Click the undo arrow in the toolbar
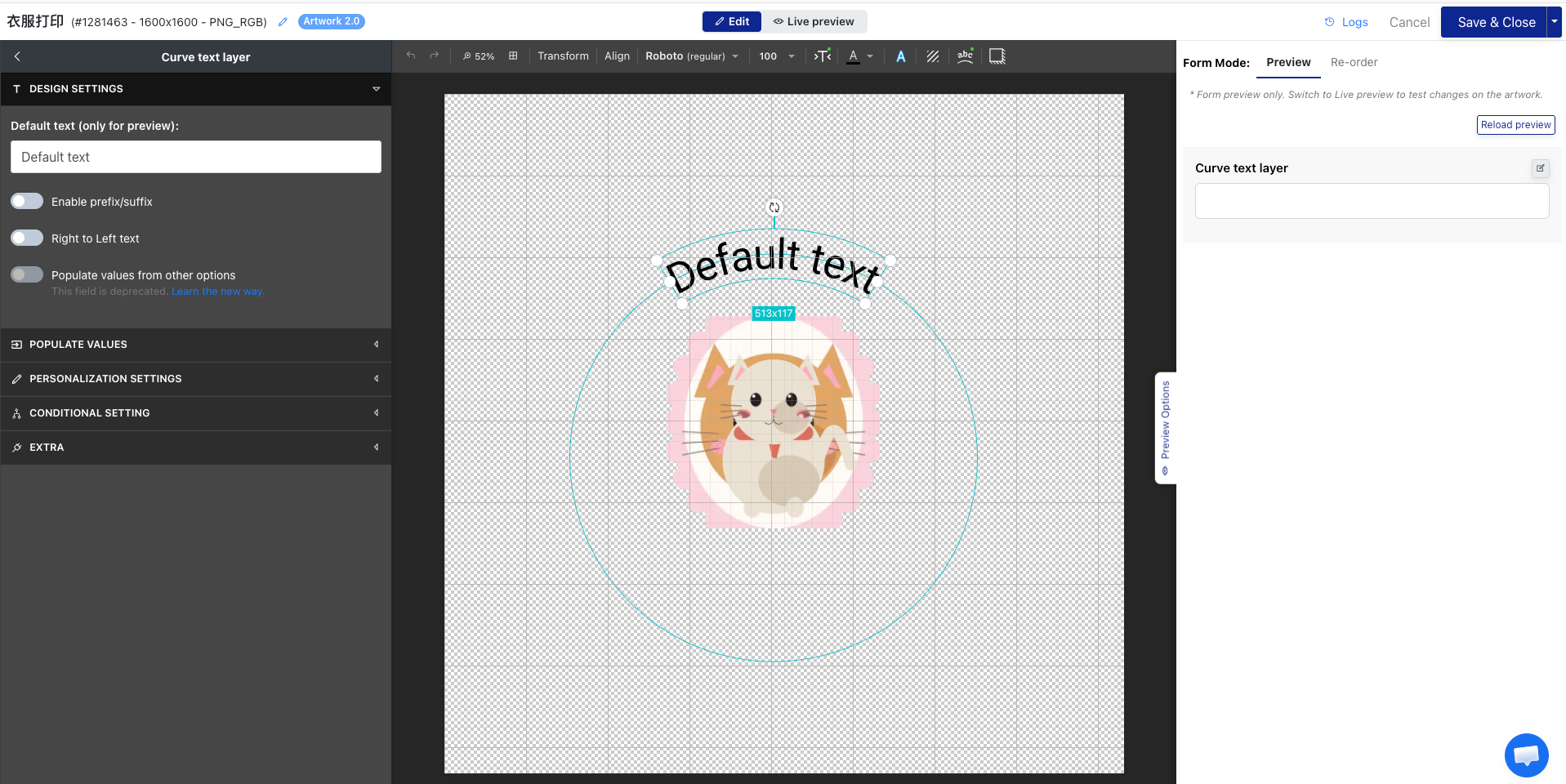 click(411, 56)
